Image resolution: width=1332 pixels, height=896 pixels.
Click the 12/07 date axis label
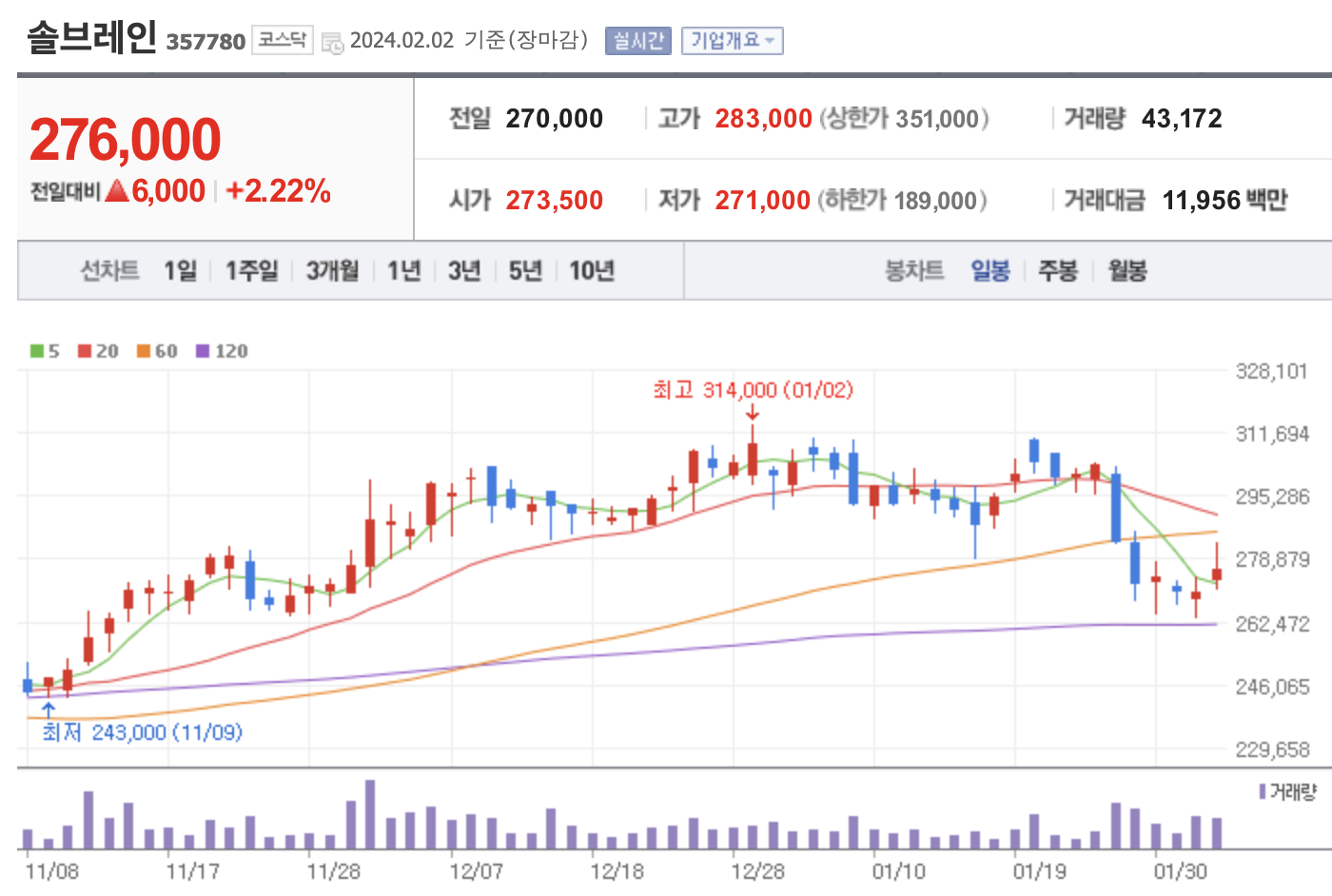[477, 871]
